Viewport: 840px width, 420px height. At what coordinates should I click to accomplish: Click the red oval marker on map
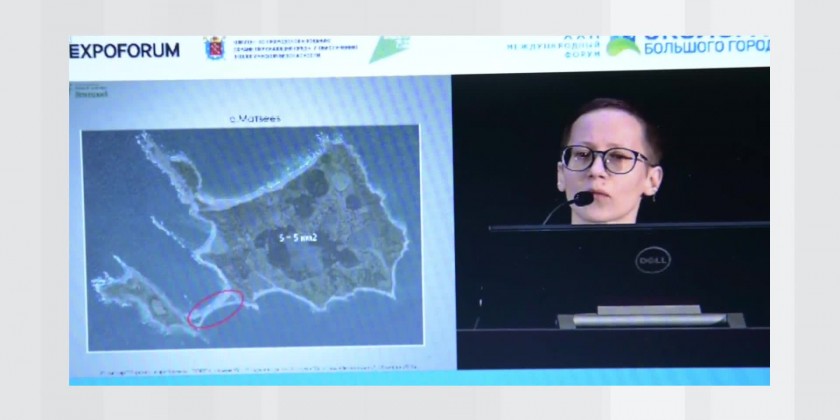214,307
